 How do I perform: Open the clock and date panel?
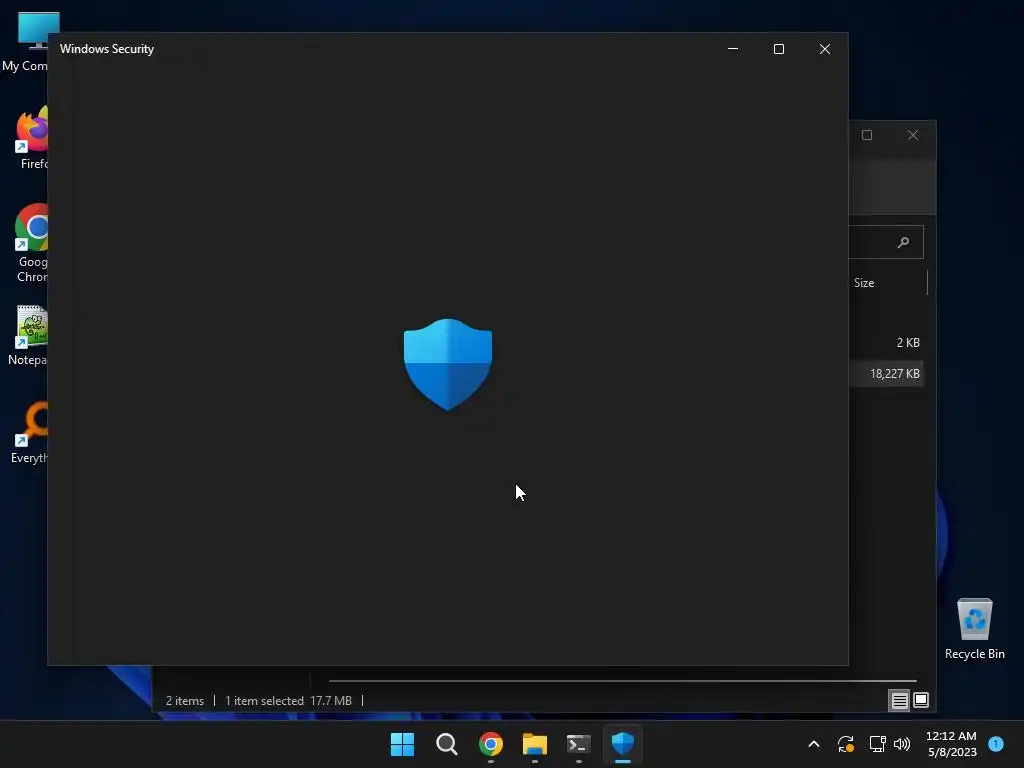point(952,744)
